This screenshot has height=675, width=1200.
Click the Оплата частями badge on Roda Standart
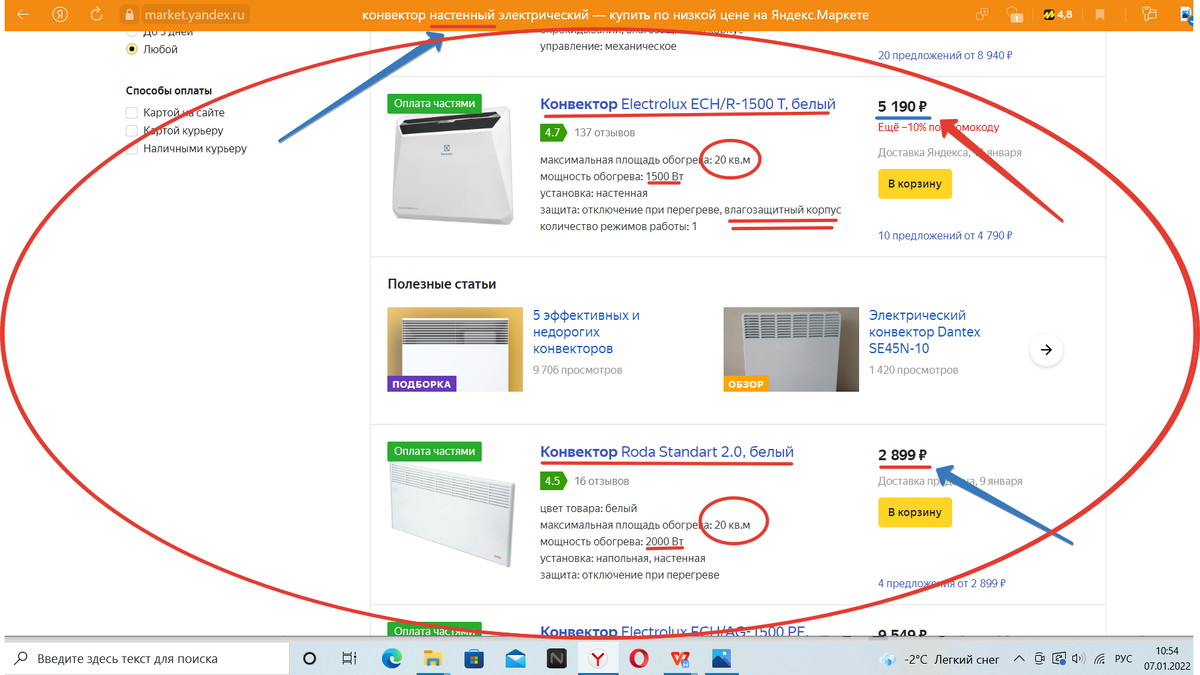(434, 452)
